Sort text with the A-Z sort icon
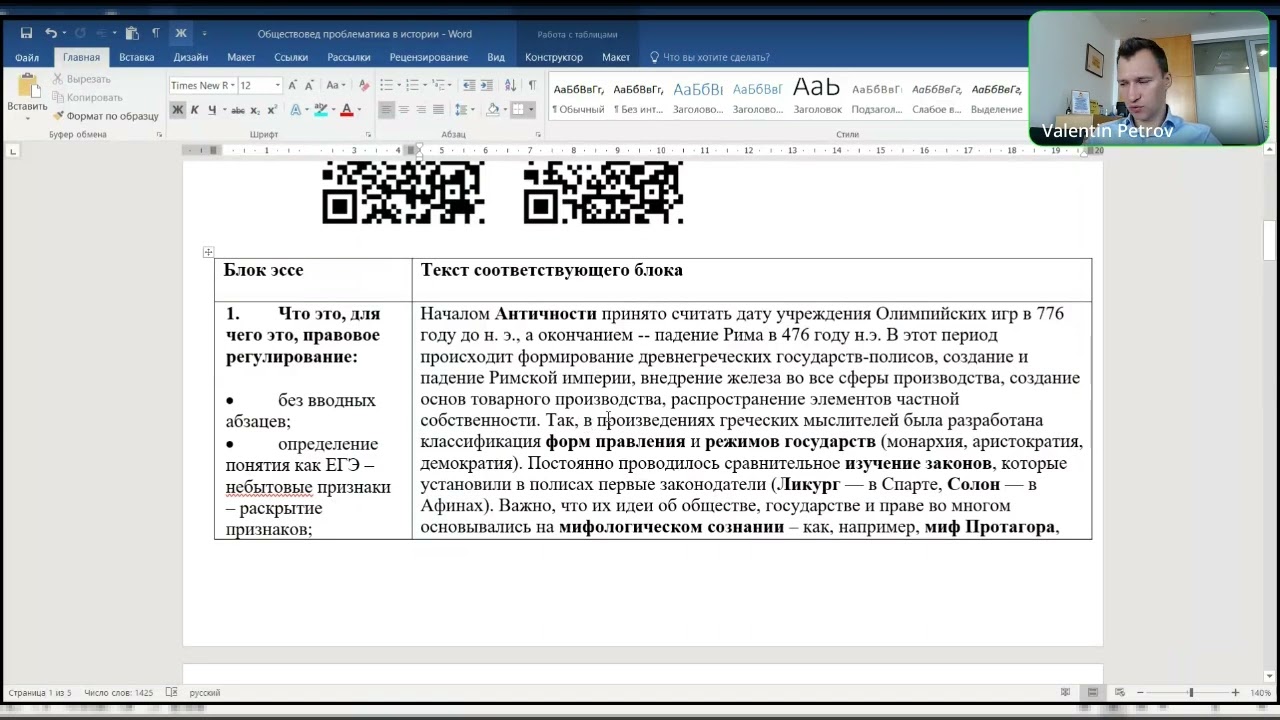1280x720 pixels. (508, 85)
